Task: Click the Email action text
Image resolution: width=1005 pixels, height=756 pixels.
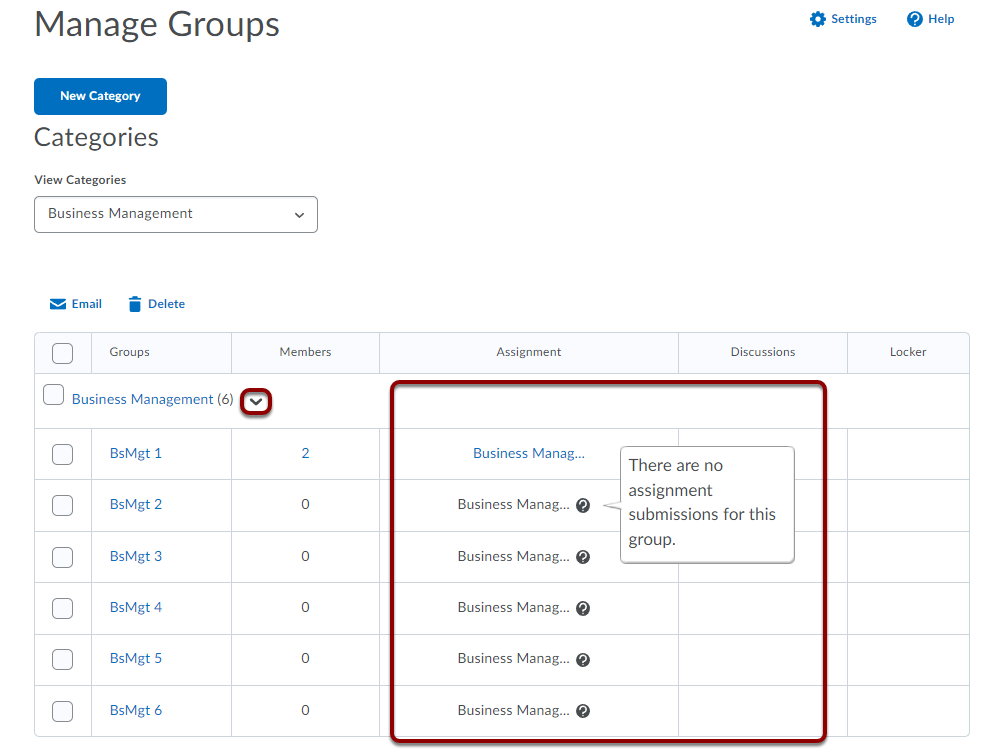Action: tap(87, 304)
